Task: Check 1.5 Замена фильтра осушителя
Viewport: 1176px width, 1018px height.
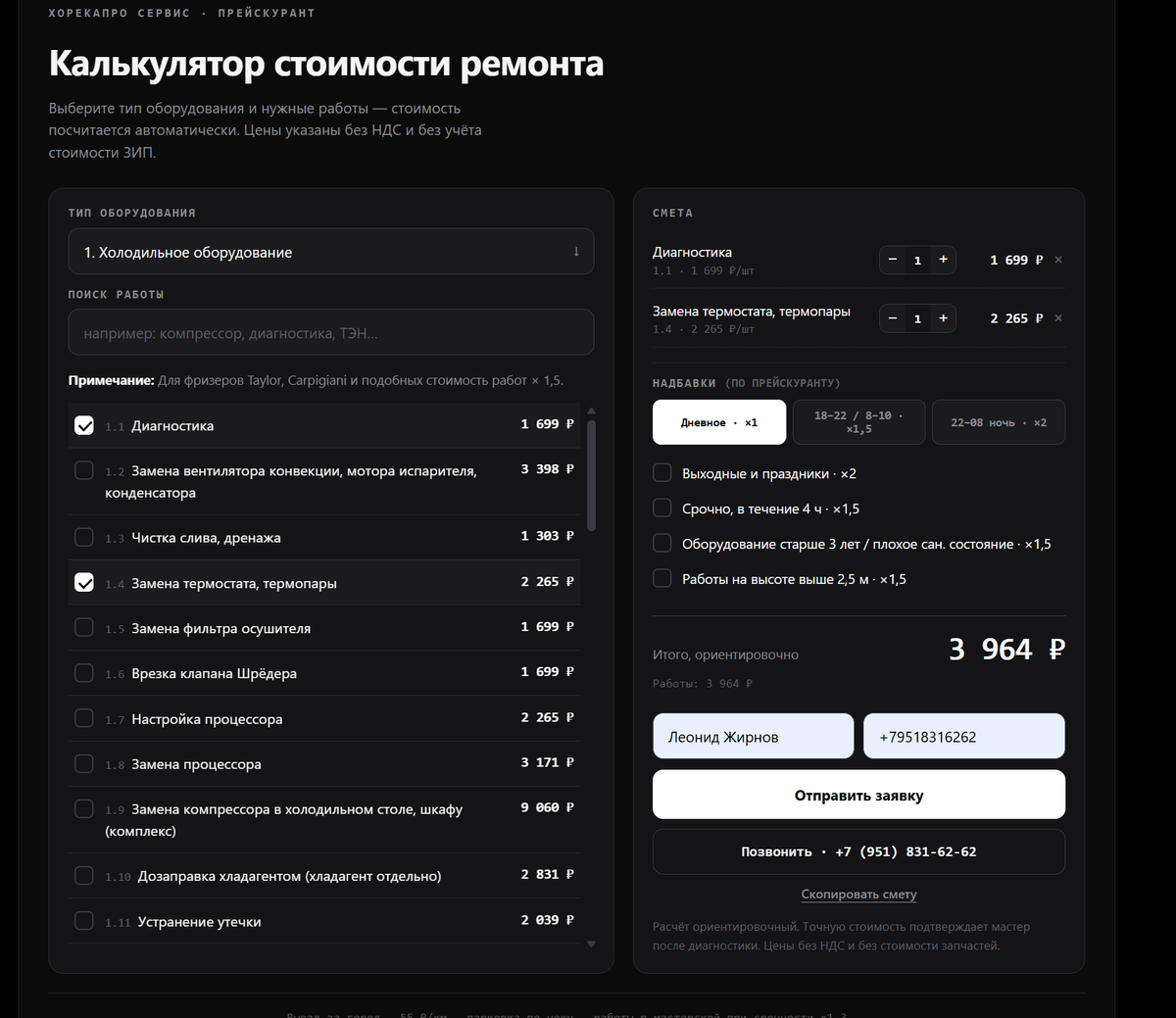Action: pyautogui.click(x=84, y=628)
